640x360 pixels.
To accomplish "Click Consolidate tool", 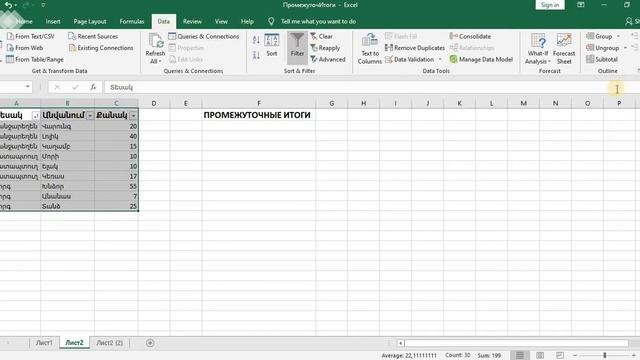I will click(x=470, y=36).
